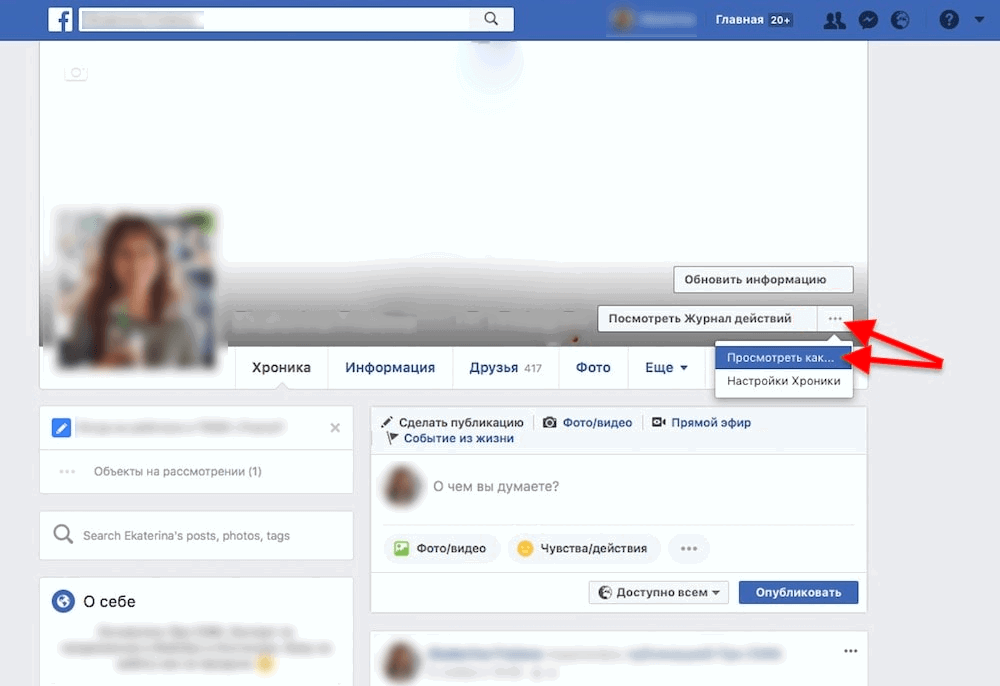Screen dimensions: 1000x686
Task: Click the search magnifier icon
Action: point(492,19)
